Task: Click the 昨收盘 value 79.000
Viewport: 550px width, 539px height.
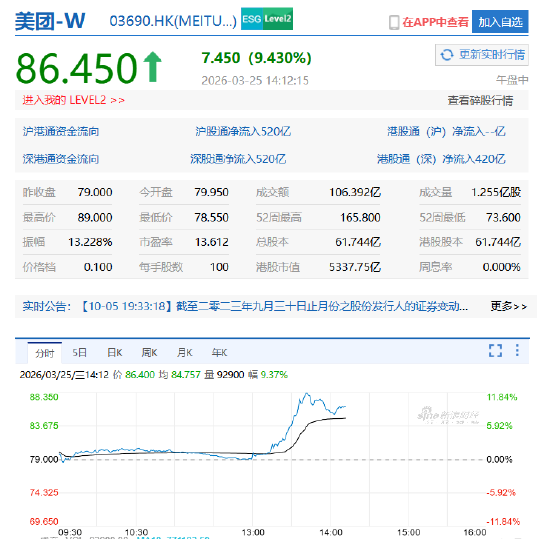Action: 95,192
